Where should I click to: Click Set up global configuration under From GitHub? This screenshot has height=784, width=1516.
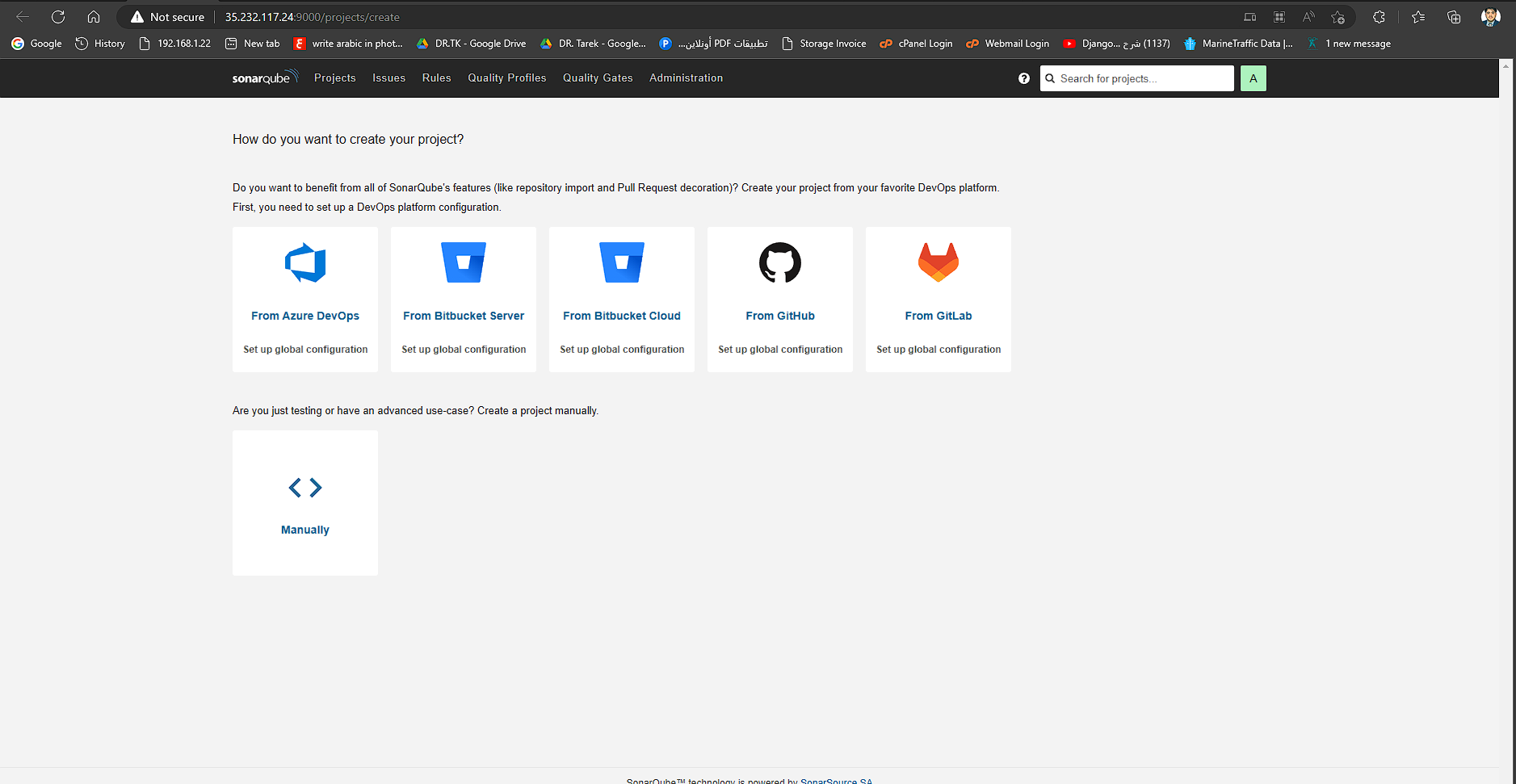click(779, 349)
